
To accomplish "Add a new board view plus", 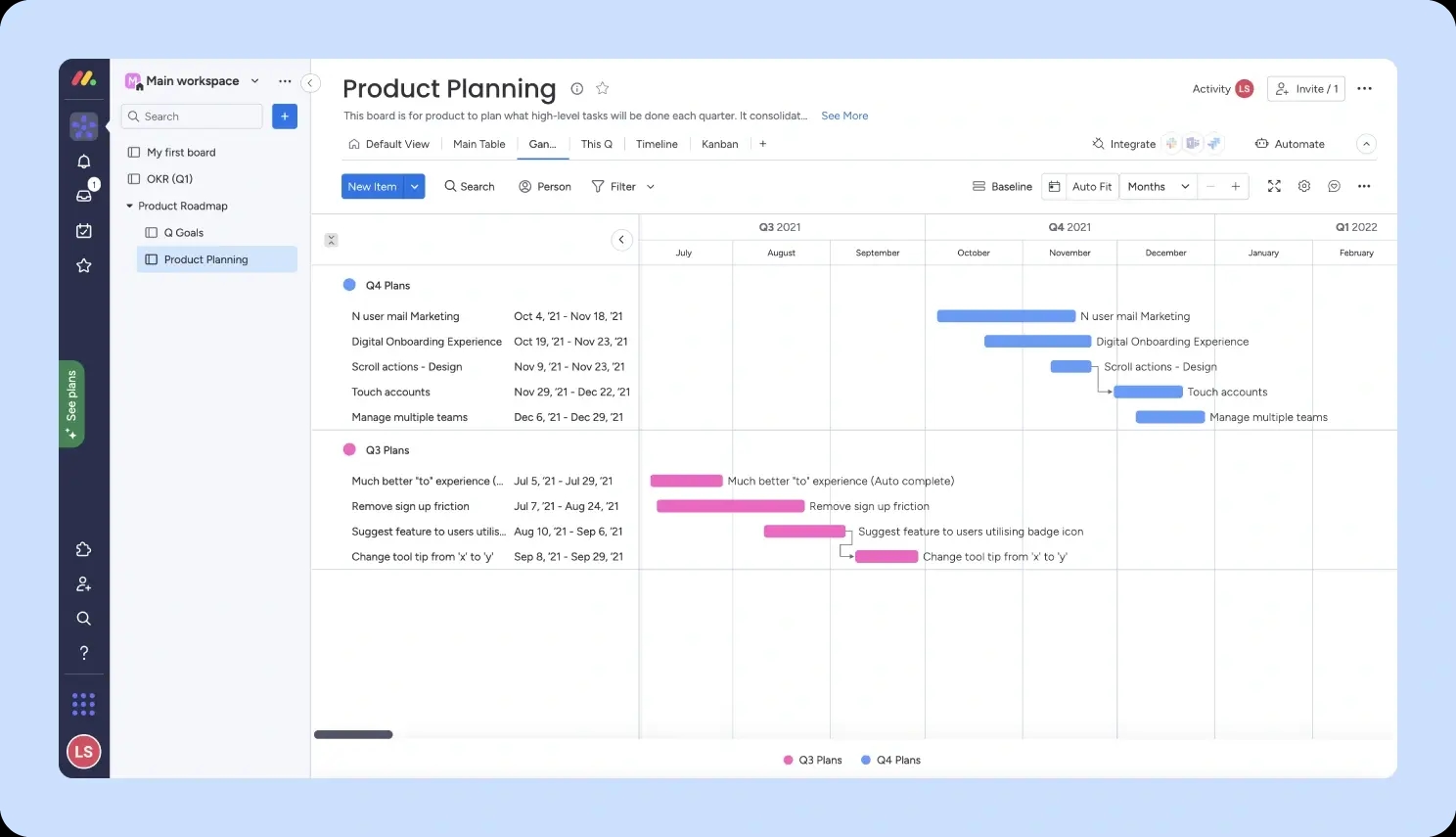I will (763, 144).
